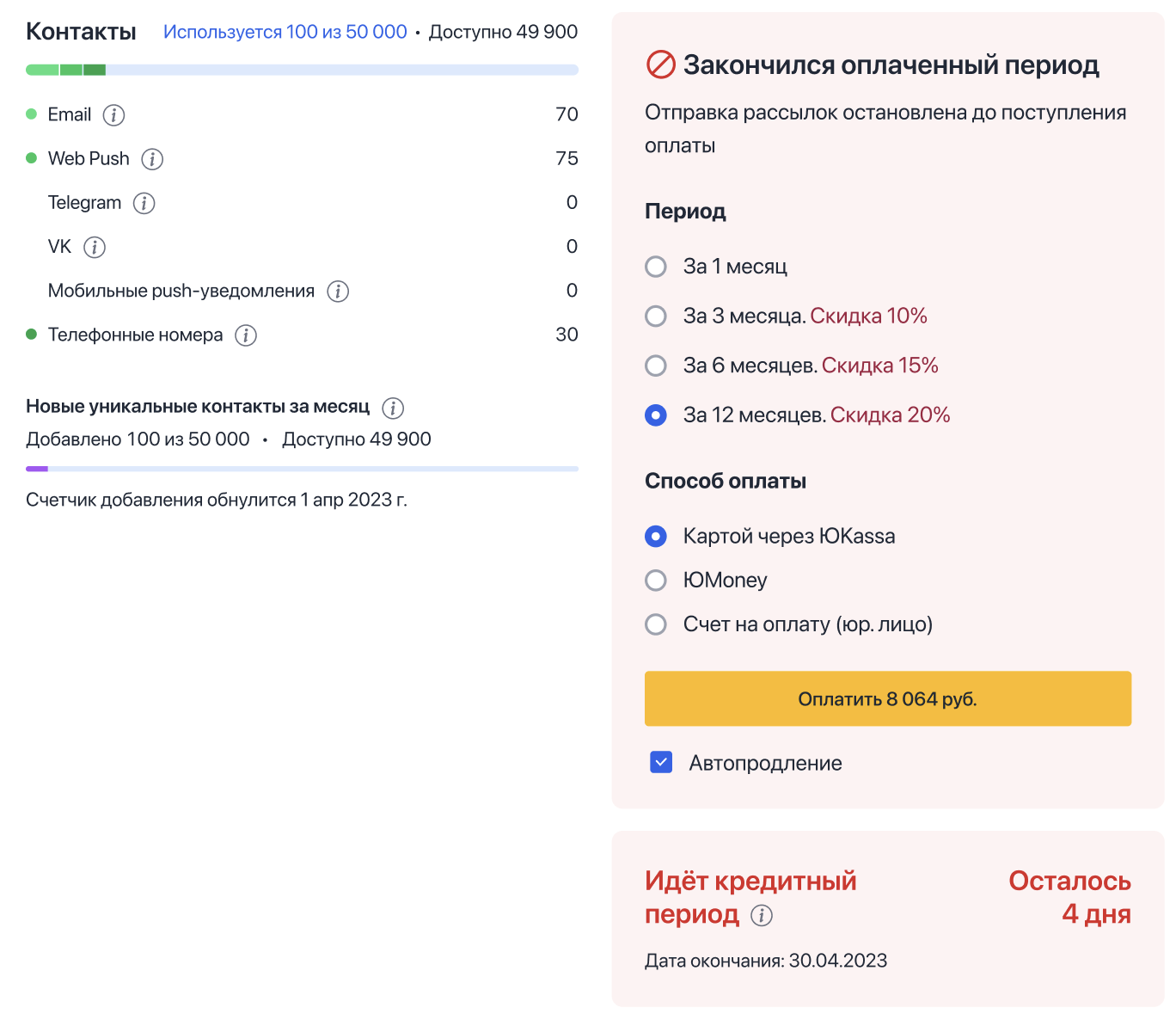
Task: Open the Telegram info tooltip icon
Action: (x=144, y=203)
